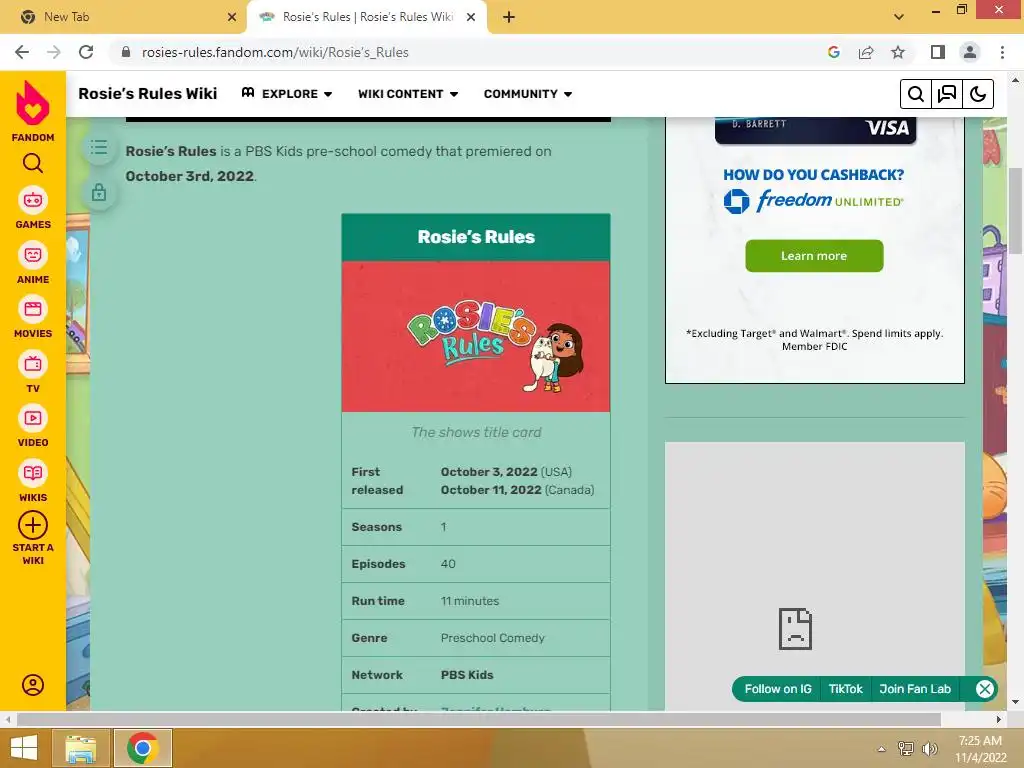Viewport: 1024px width, 768px height.
Task: Click the page lock icon
Action: pyautogui.click(x=99, y=193)
